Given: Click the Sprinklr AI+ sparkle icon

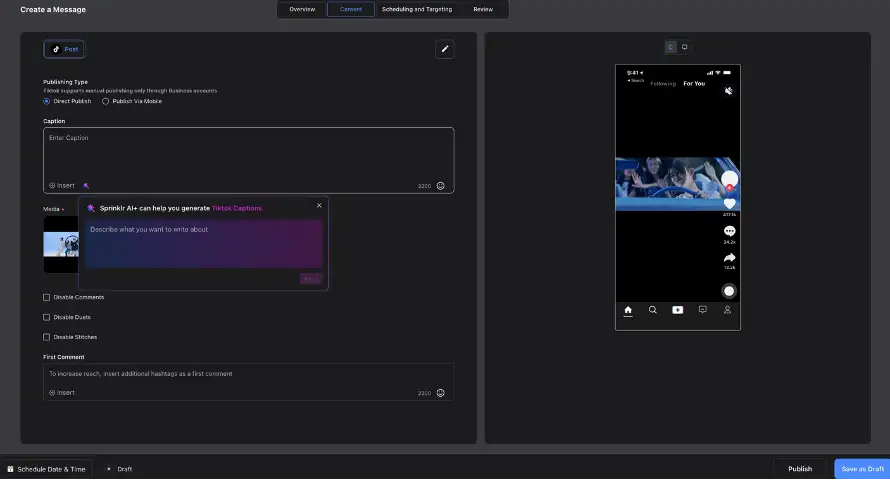Looking at the screenshot, I should (91, 208).
